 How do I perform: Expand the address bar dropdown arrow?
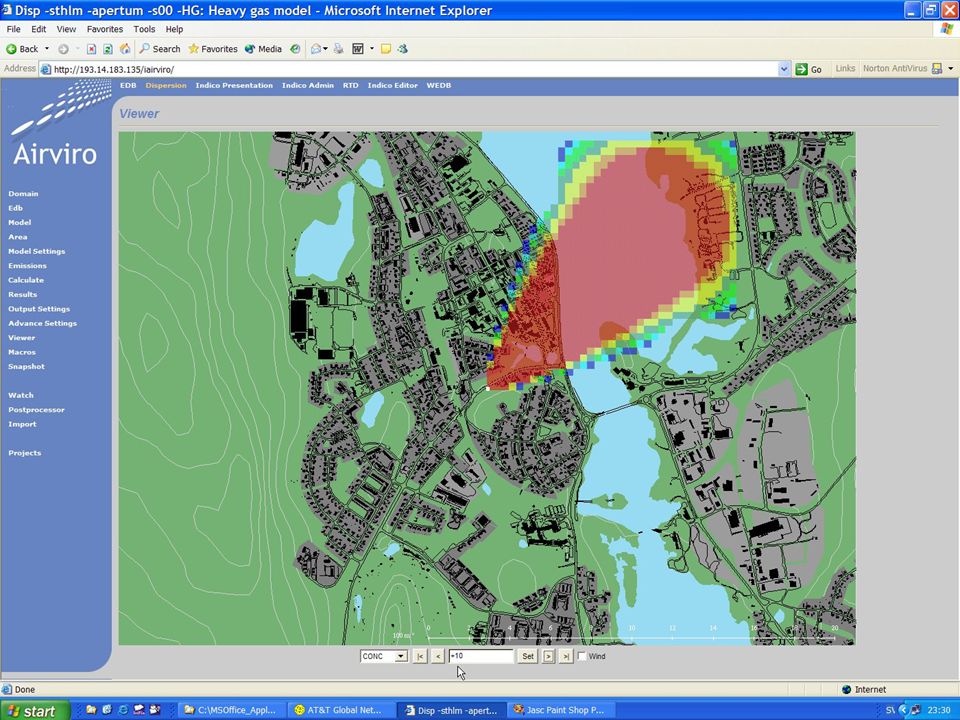[x=784, y=69]
